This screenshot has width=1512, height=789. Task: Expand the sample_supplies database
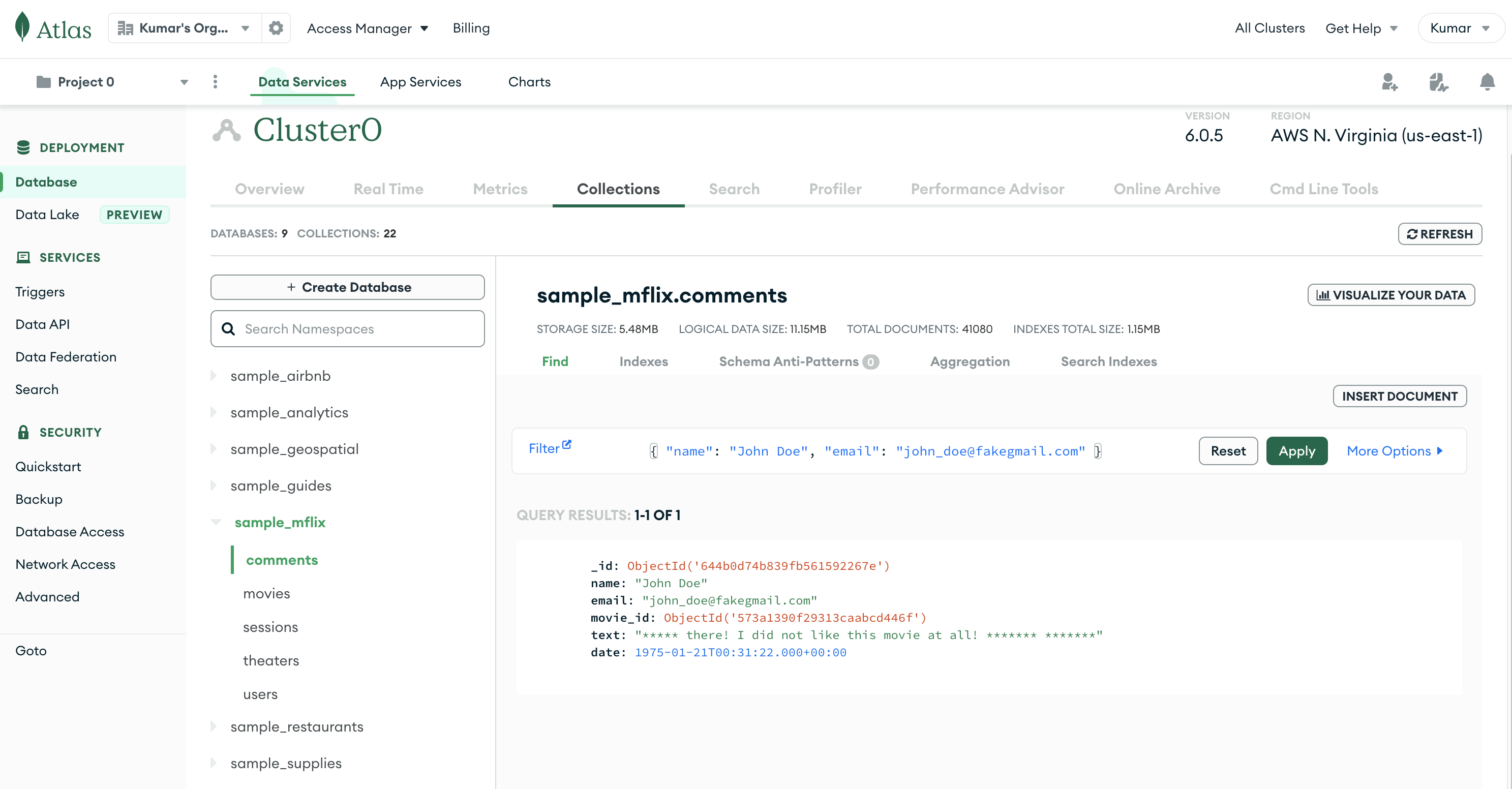(x=214, y=763)
